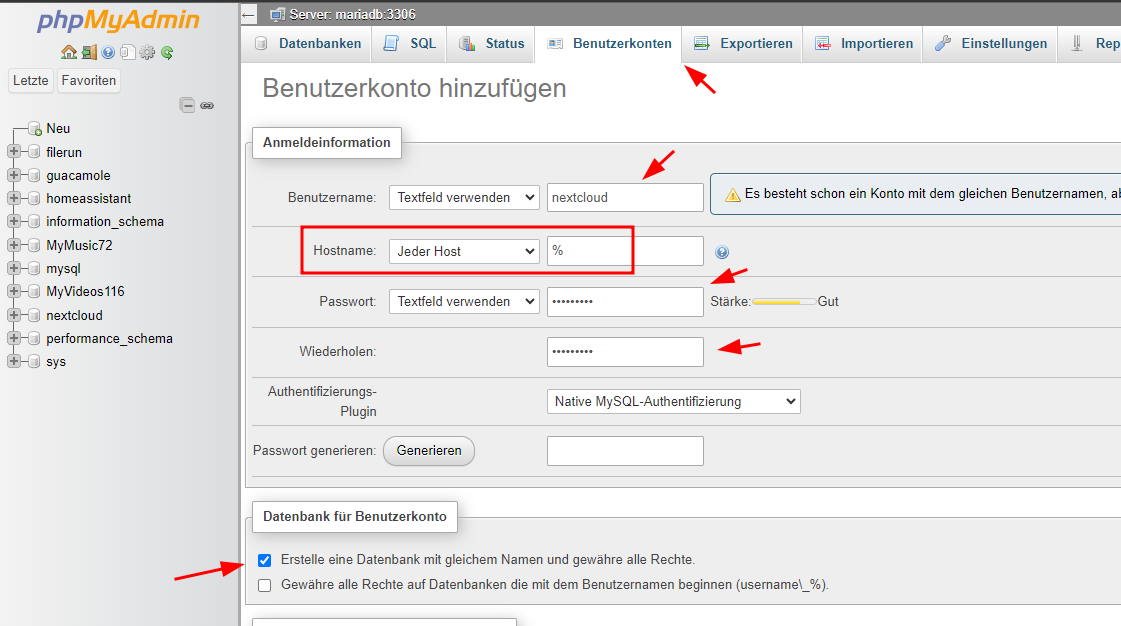Switch to the SQL tab

click(410, 44)
